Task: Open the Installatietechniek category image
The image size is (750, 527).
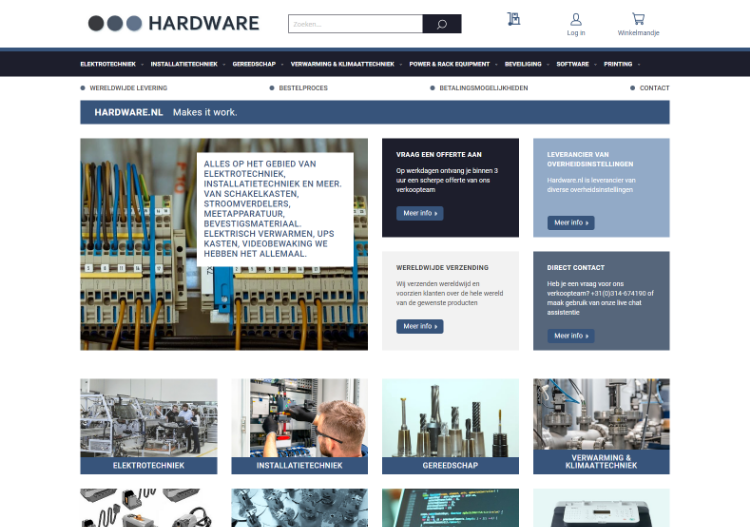Action: pos(299,418)
